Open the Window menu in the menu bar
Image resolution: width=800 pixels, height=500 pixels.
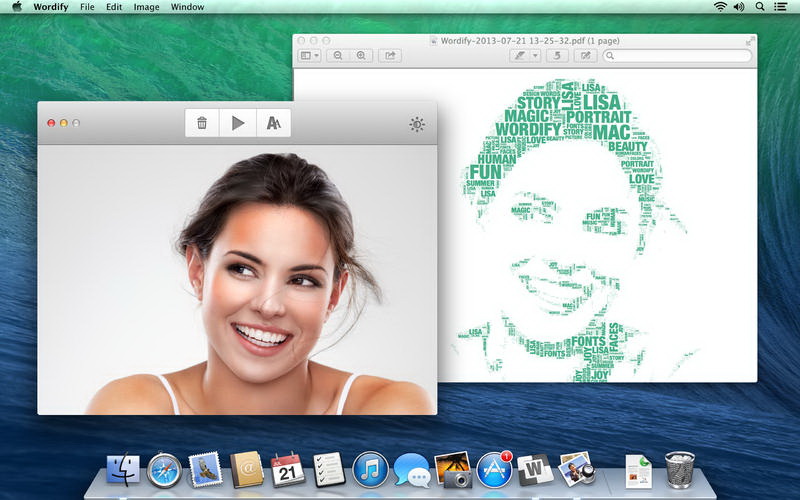(187, 7)
